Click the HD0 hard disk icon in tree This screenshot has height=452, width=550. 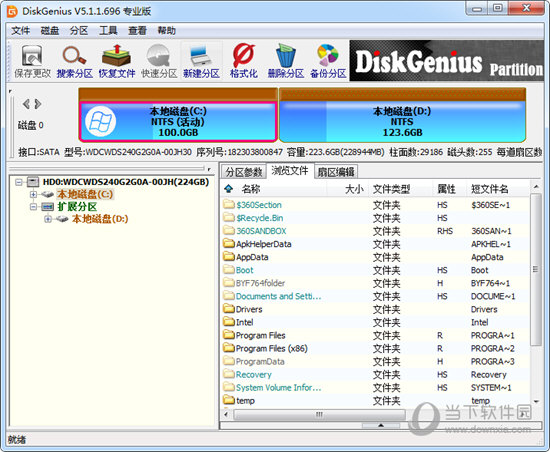coord(33,182)
